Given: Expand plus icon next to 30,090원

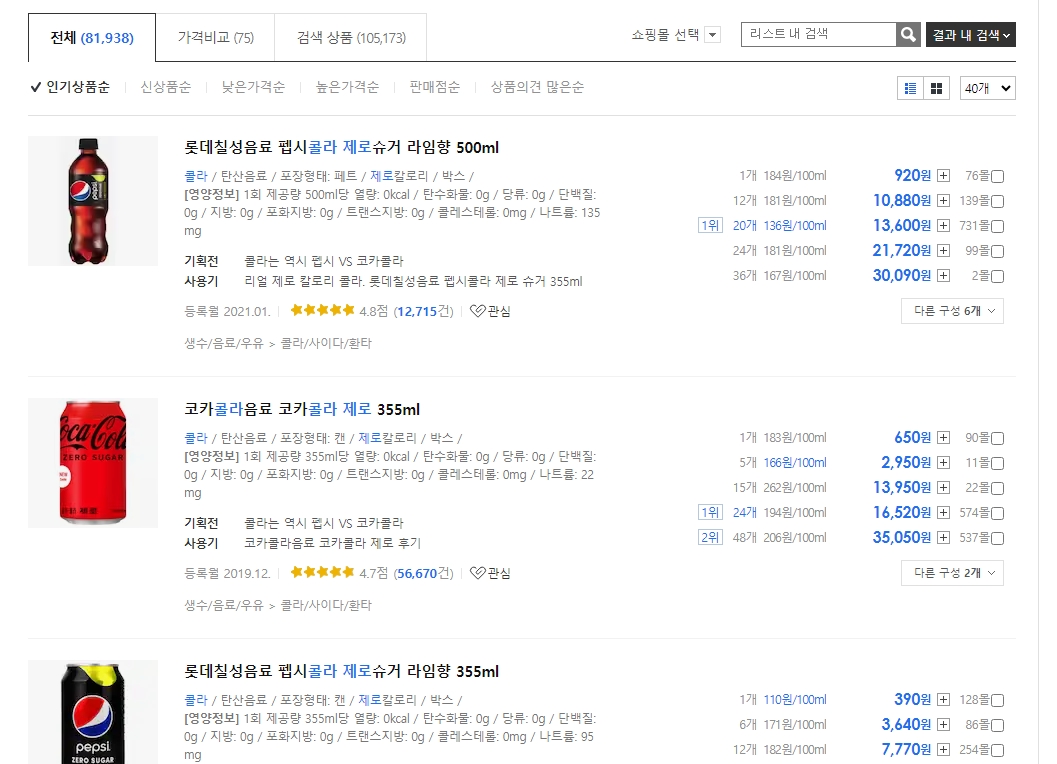Looking at the screenshot, I should coord(943,276).
